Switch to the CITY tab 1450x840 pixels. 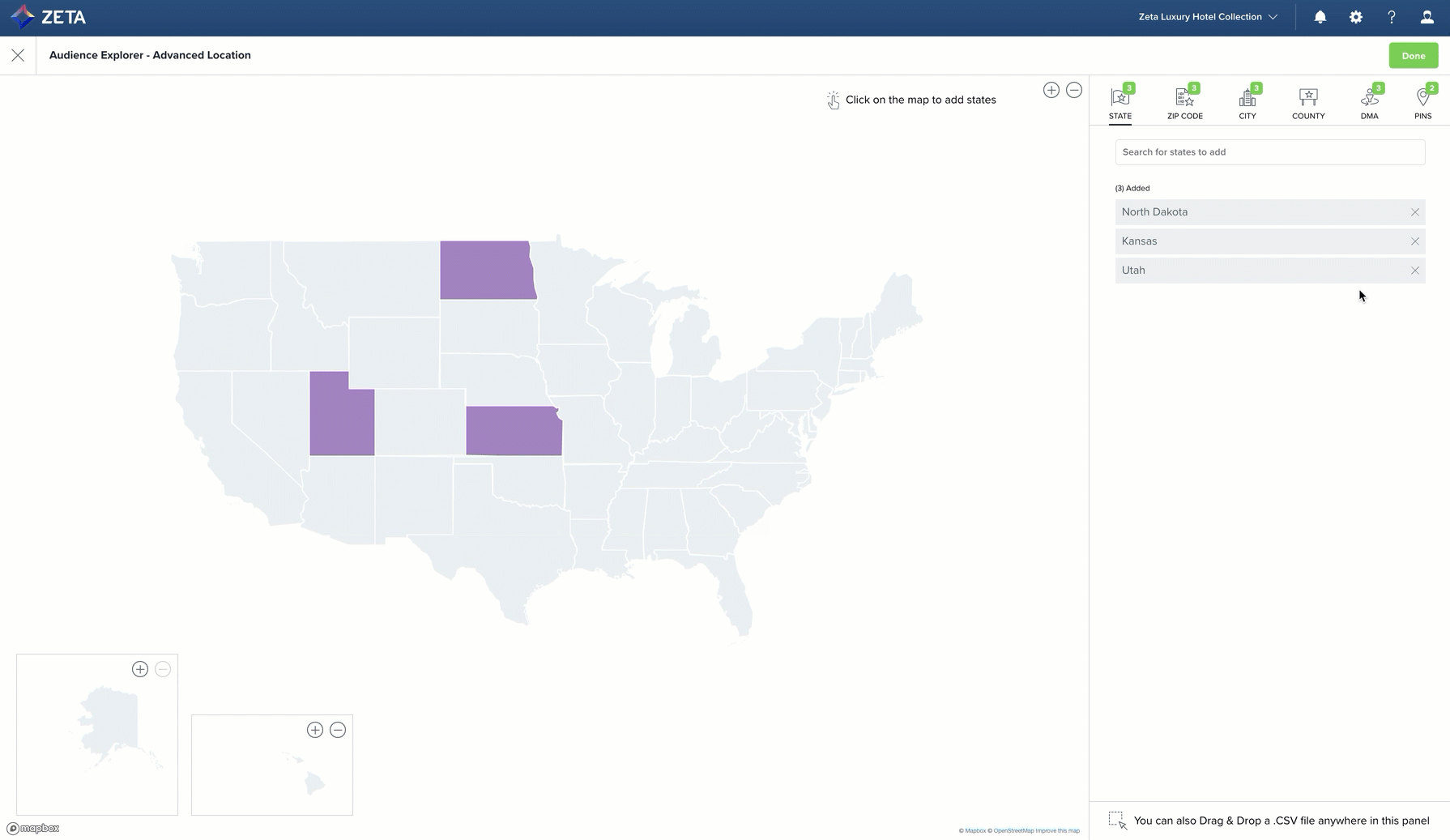[1247, 103]
